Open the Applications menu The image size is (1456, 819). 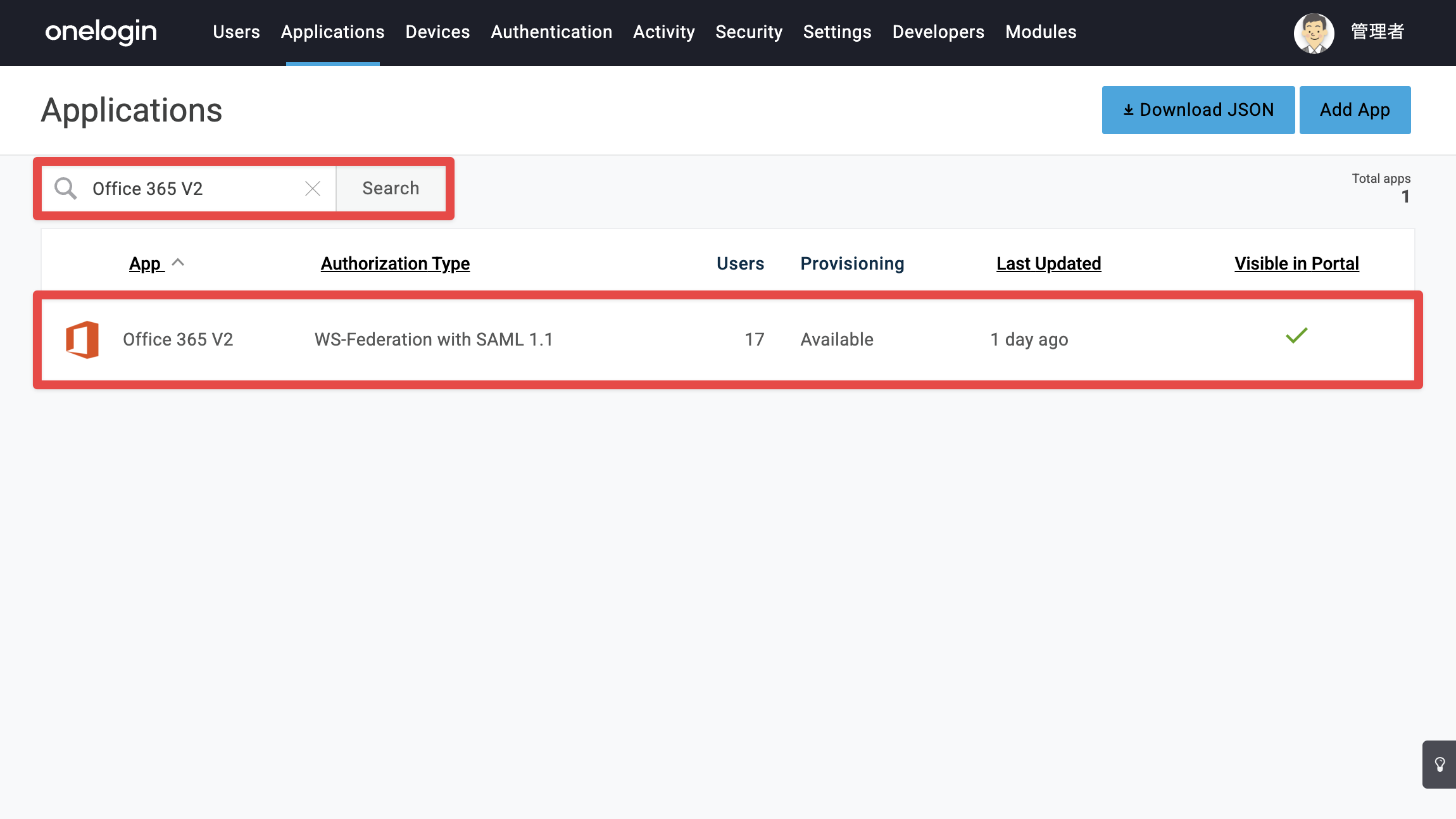(x=332, y=32)
